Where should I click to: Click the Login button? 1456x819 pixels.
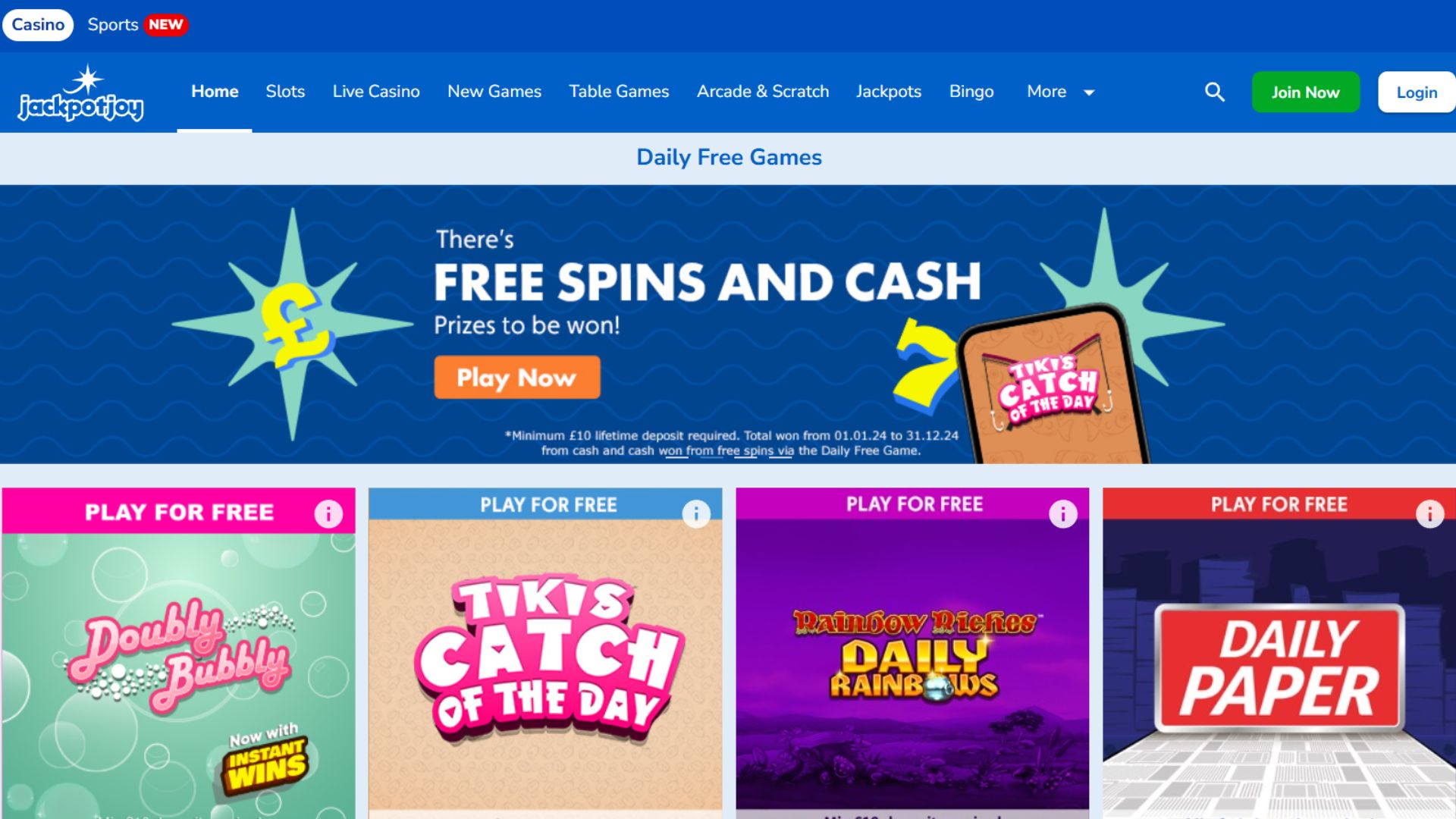[1417, 92]
